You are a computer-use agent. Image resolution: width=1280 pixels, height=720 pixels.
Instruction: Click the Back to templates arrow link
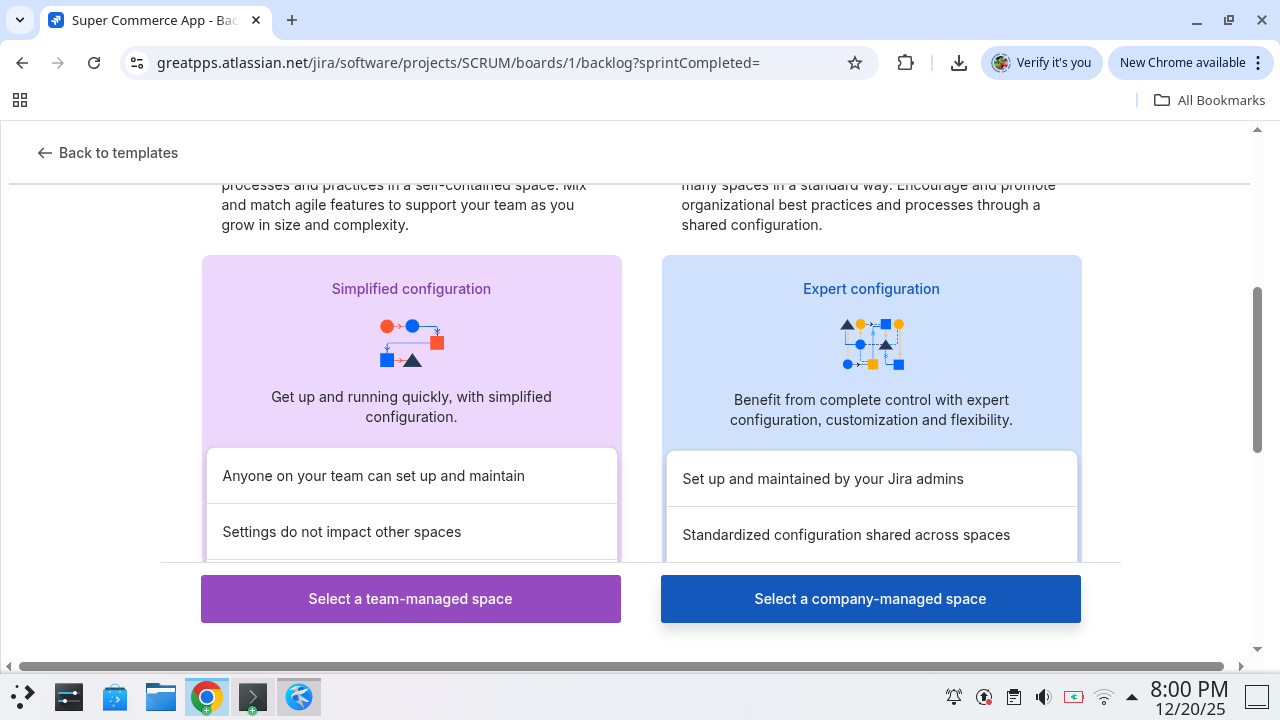click(107, 153)
